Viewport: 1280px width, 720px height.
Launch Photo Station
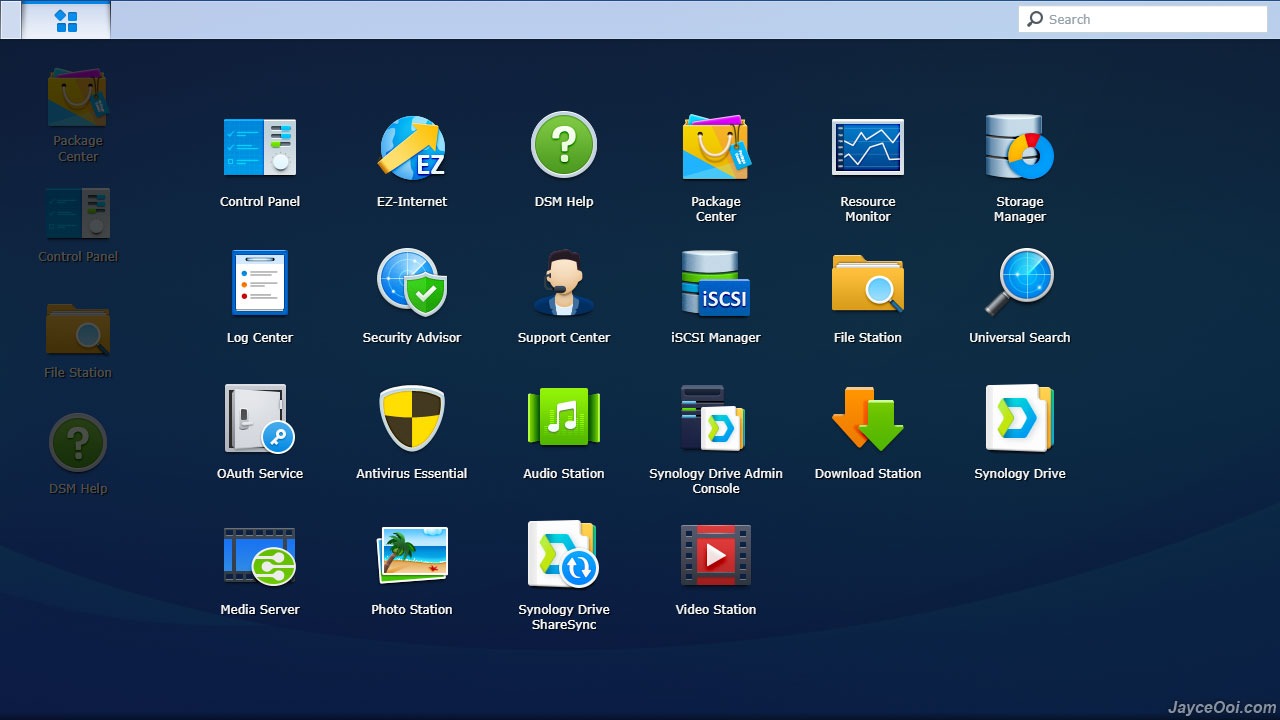click(412, 555)
